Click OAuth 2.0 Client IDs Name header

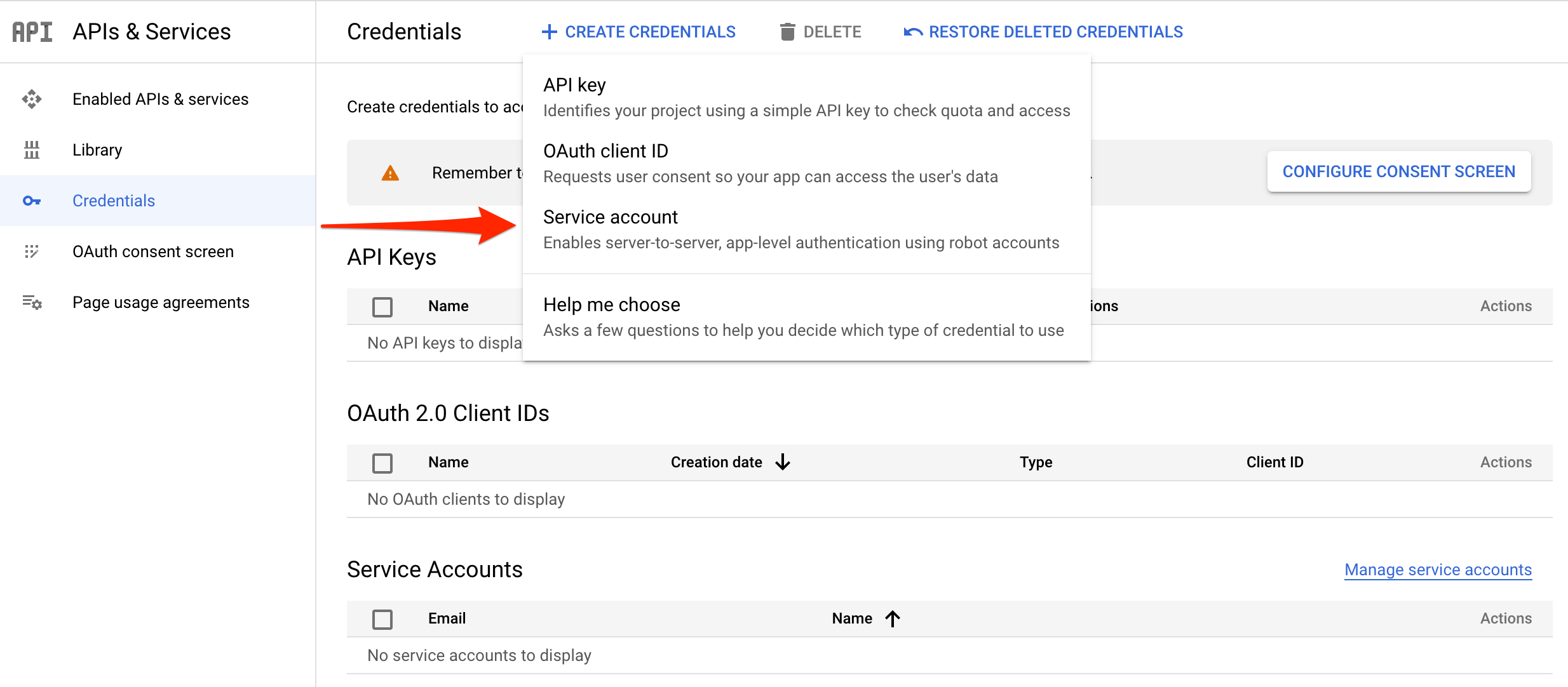[x=448, y=462]
